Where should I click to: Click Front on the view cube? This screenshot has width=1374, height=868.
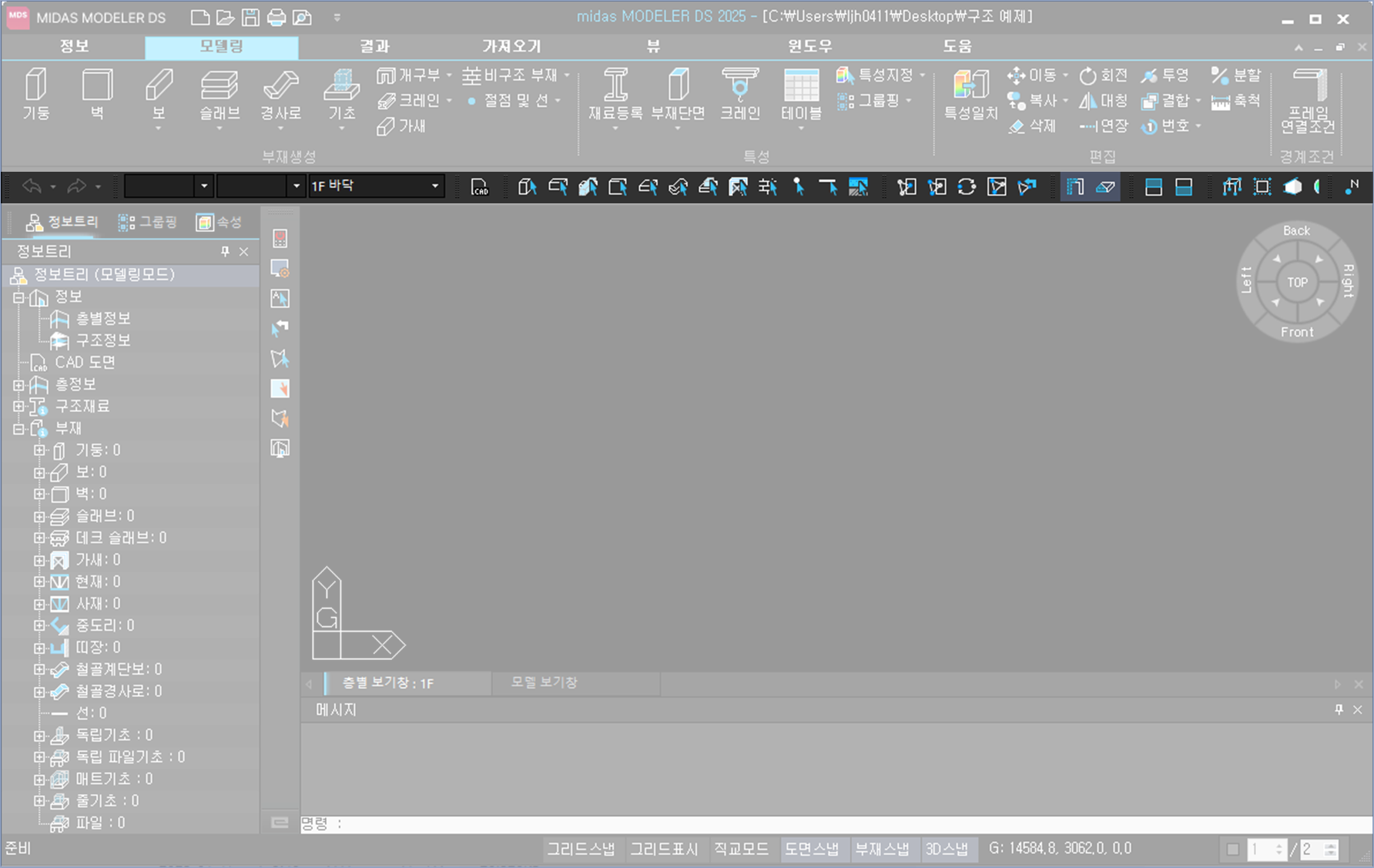1297,332
